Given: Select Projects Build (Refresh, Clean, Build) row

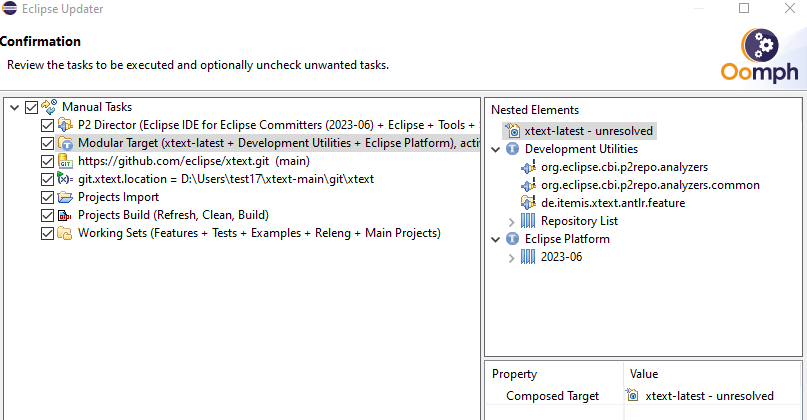Looking at the screenshot, I should (x=173, y=215).
